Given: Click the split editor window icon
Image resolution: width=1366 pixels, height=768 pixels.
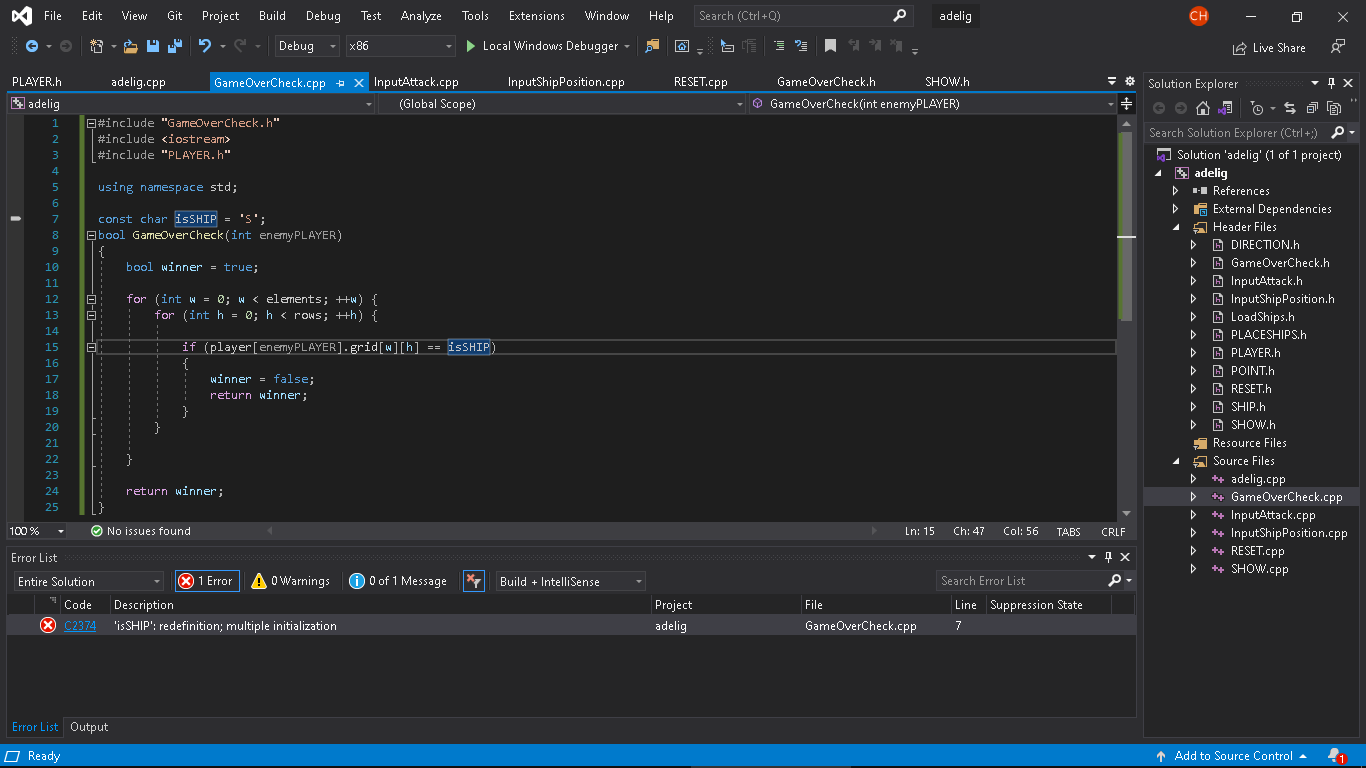Looking at the screenshot, I should 1127,103.
